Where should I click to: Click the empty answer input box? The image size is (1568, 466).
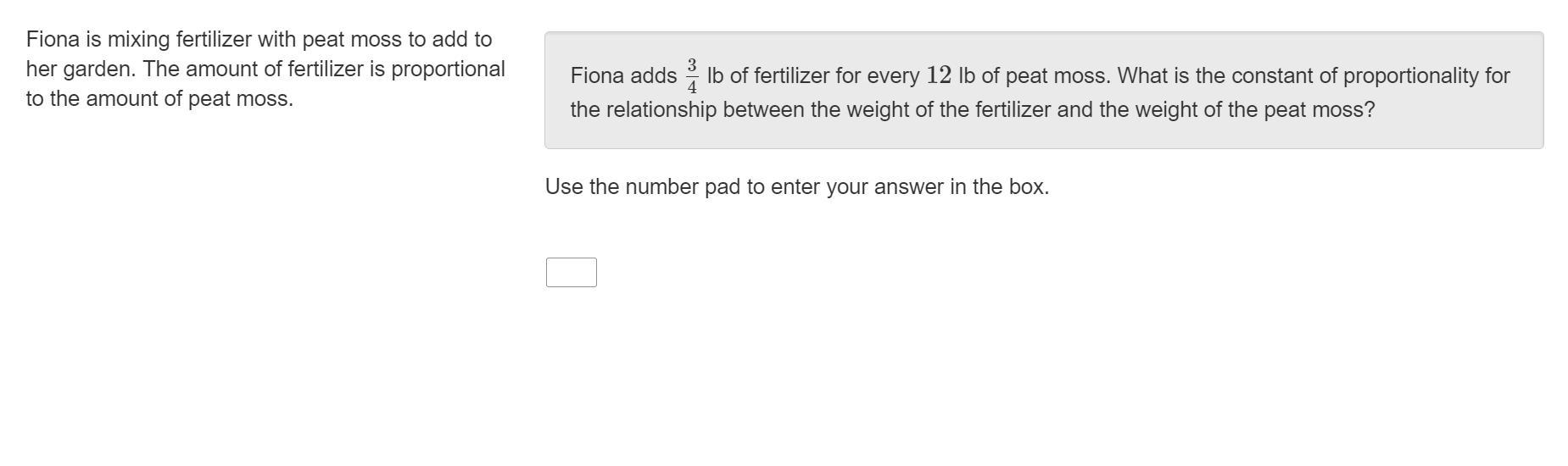click(571, 272)
